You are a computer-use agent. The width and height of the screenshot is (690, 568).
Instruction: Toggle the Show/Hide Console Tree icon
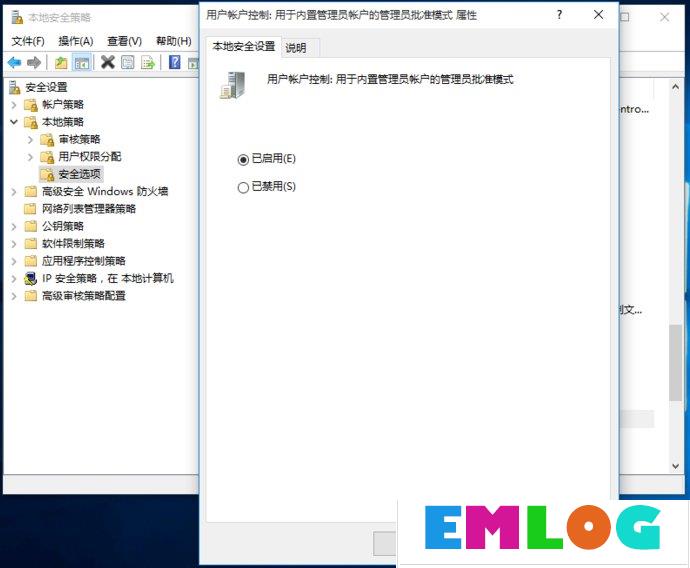(82, 62)
